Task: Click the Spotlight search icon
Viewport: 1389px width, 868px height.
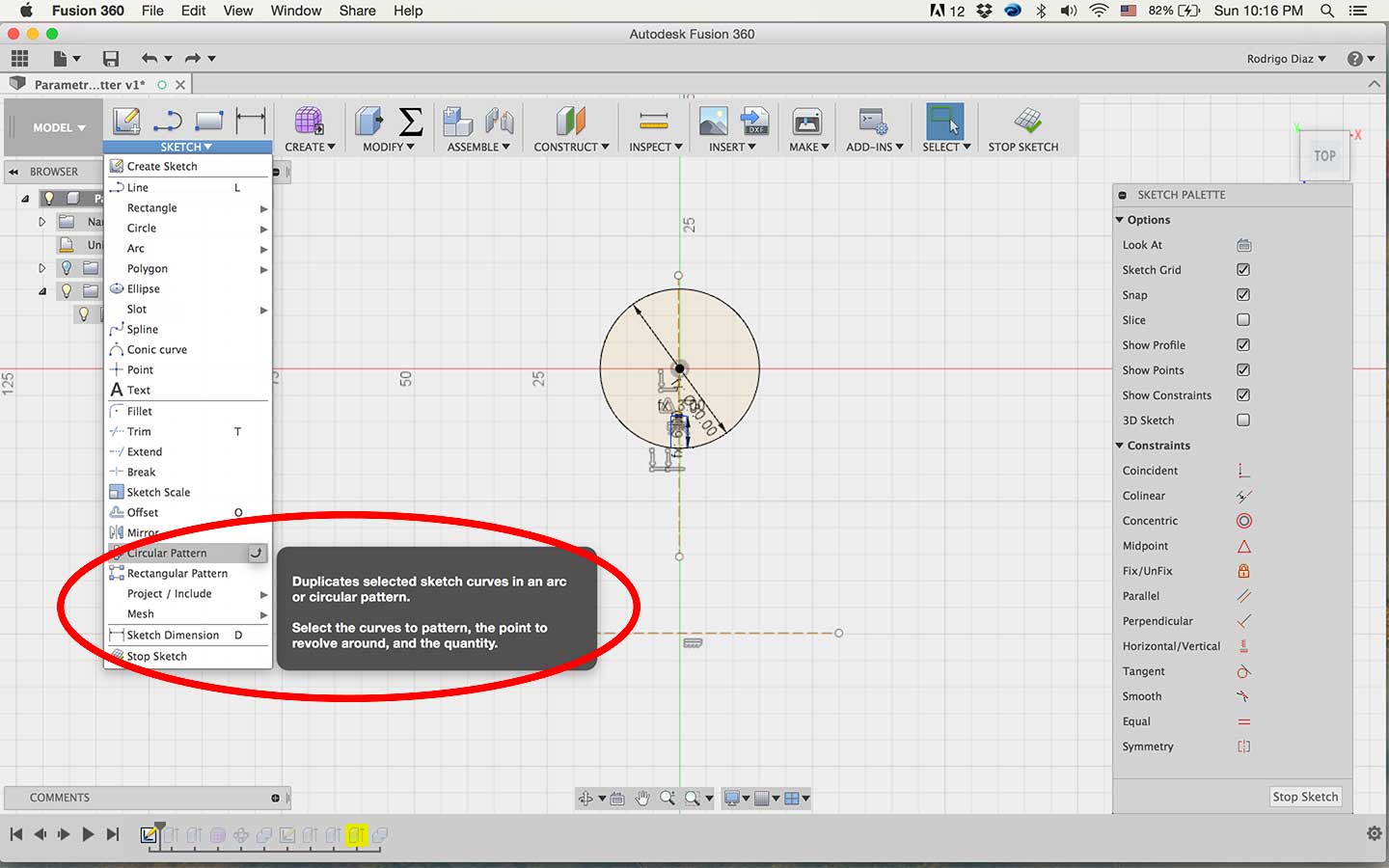Action: point(1327,11)
